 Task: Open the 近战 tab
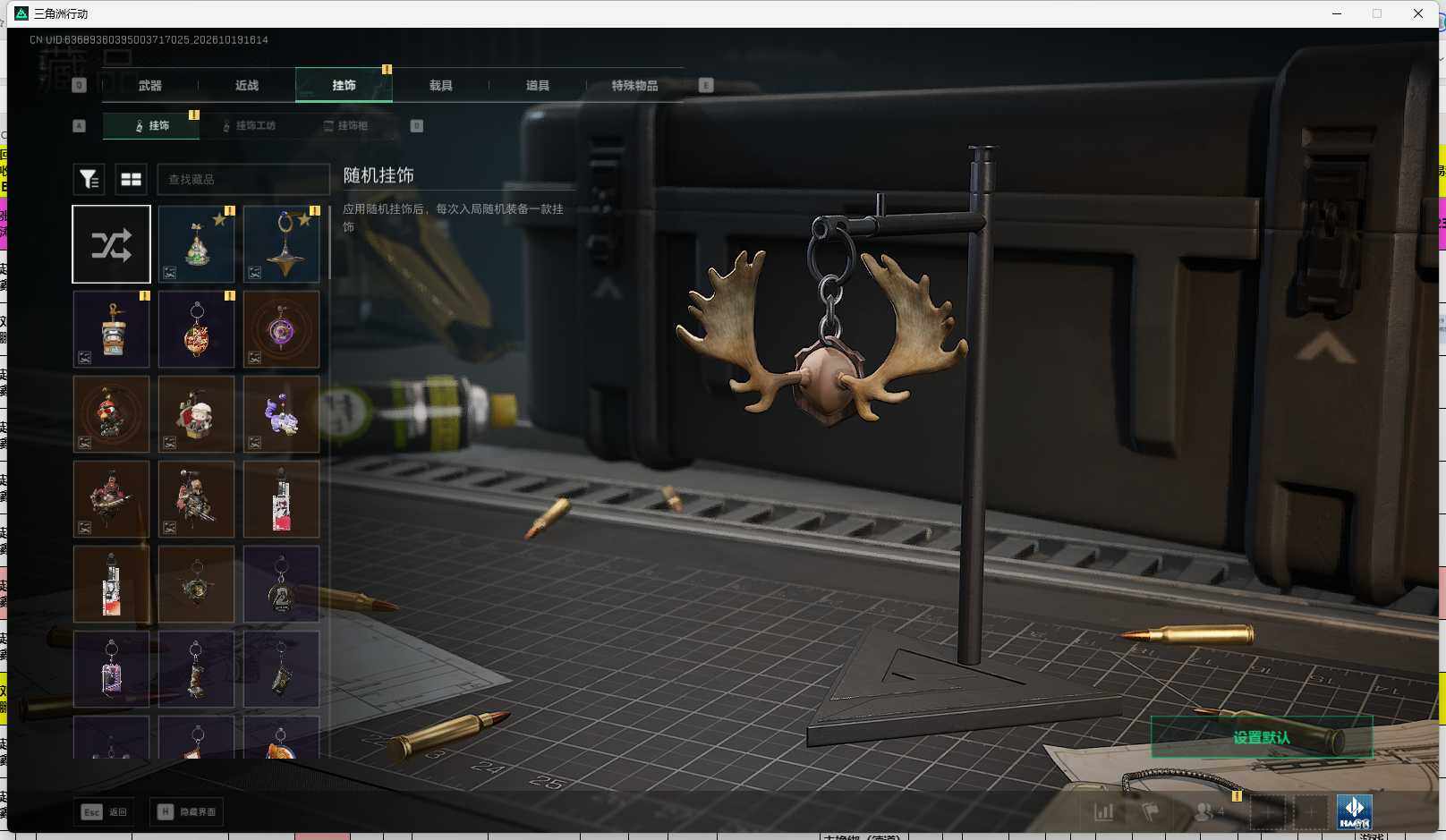247,85
